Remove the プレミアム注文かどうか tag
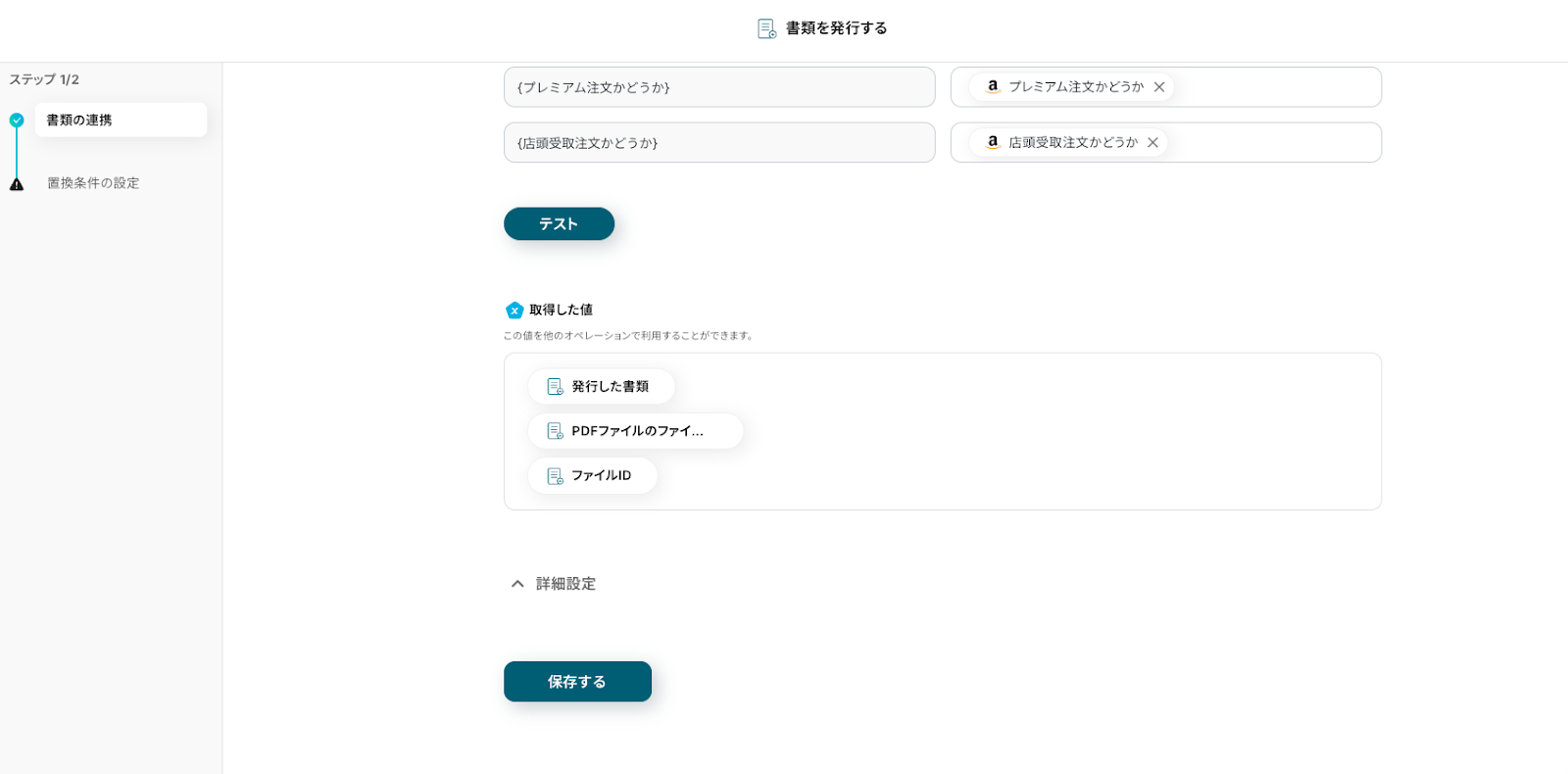Screen dimensions: 1568x774 pyautogui.click(x=1159, y=87)
